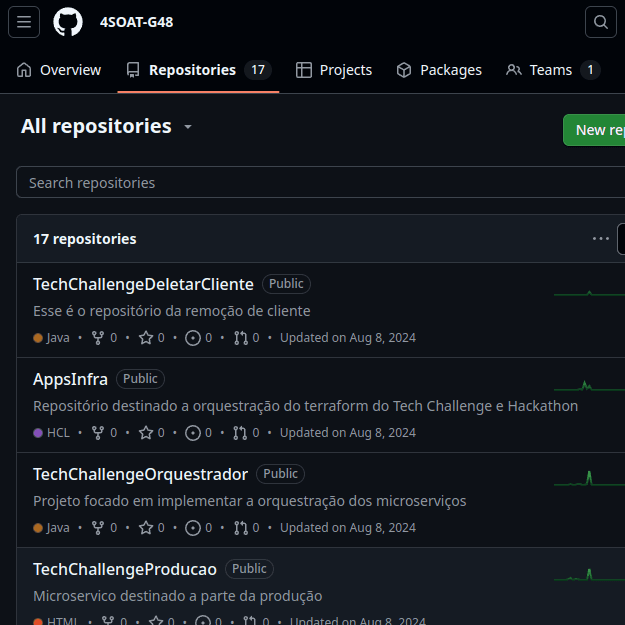
Task: Open the TechChallengeDeletarCliente repository link
Action: point(143,284)
